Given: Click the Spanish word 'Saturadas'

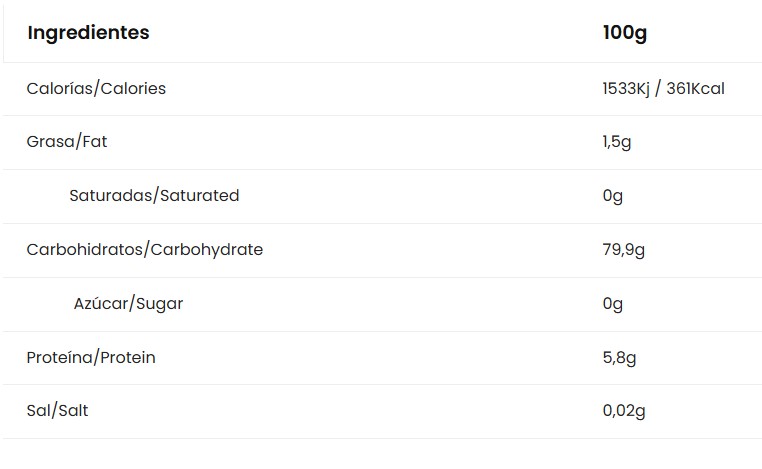Looking at the screenshot, I should [108, 196].
